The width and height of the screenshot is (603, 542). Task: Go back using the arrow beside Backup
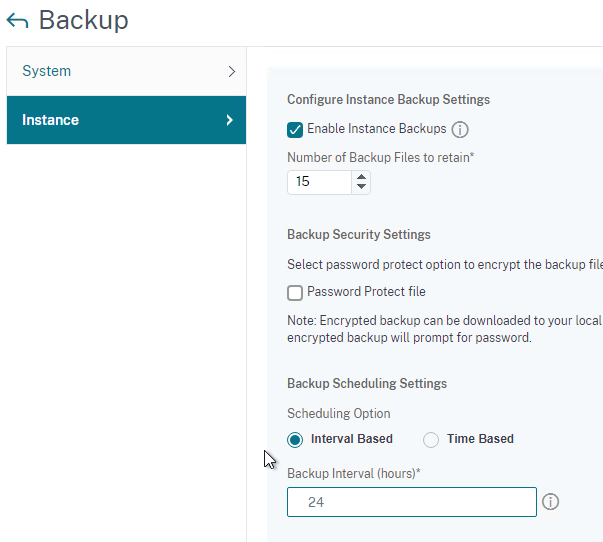click(17, 21)
